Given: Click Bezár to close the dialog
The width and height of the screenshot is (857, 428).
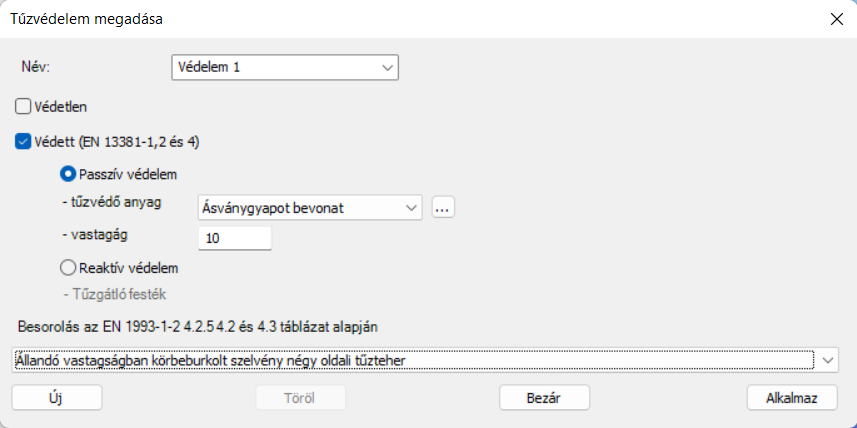Looking at the screenshot, I should [x=544, y=397].
